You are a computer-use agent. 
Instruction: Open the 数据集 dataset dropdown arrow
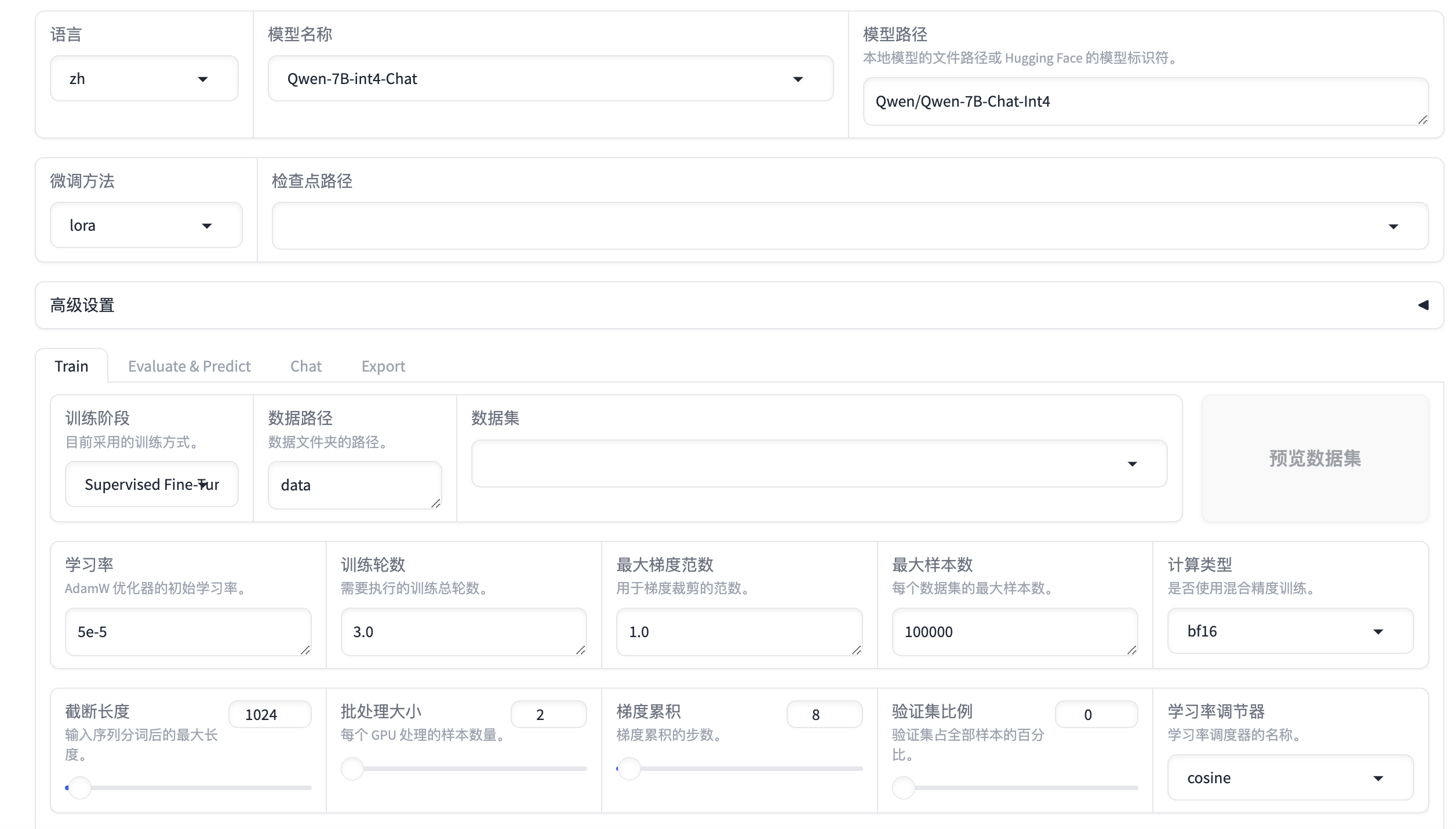pos(1132,464)
